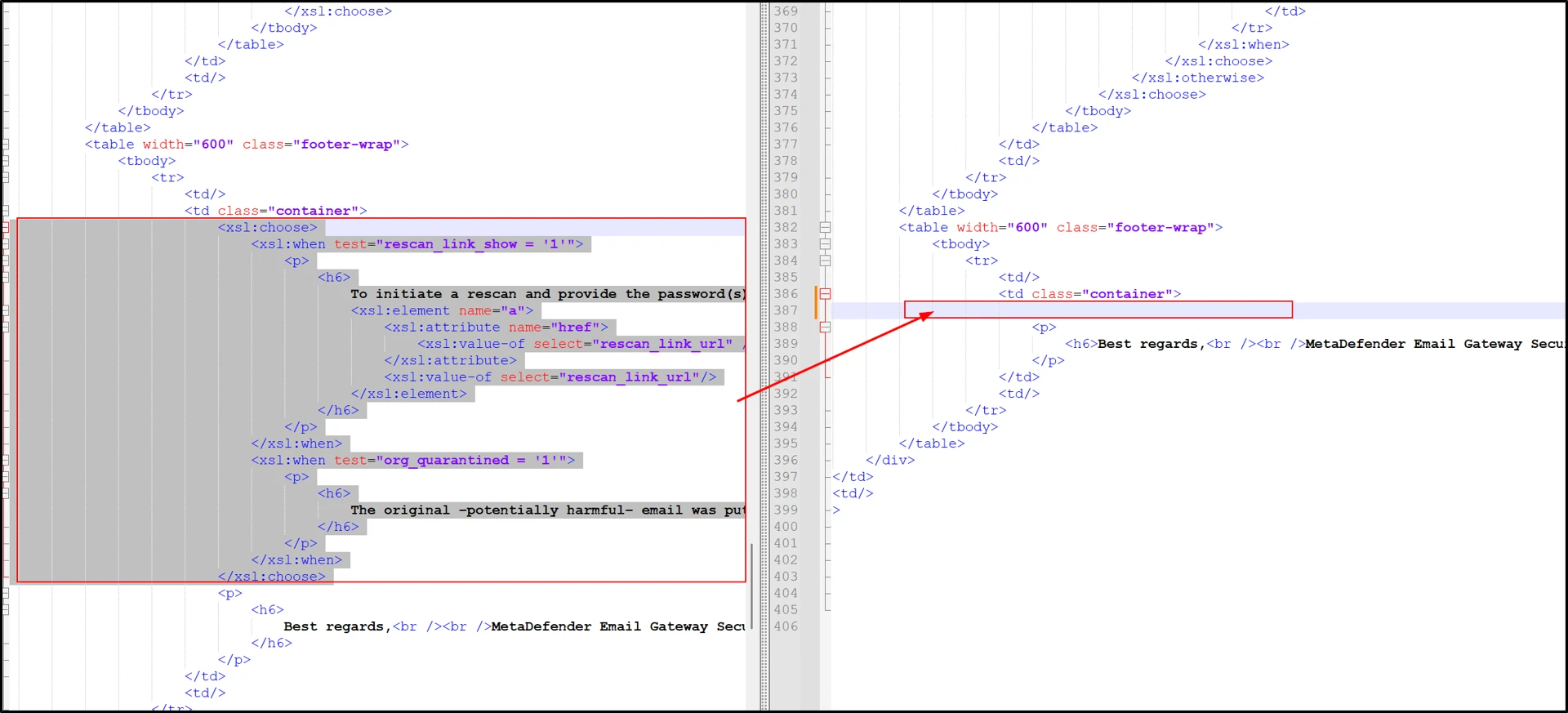Click "Best regards," text in the right pane

[x=1150, y=344]
